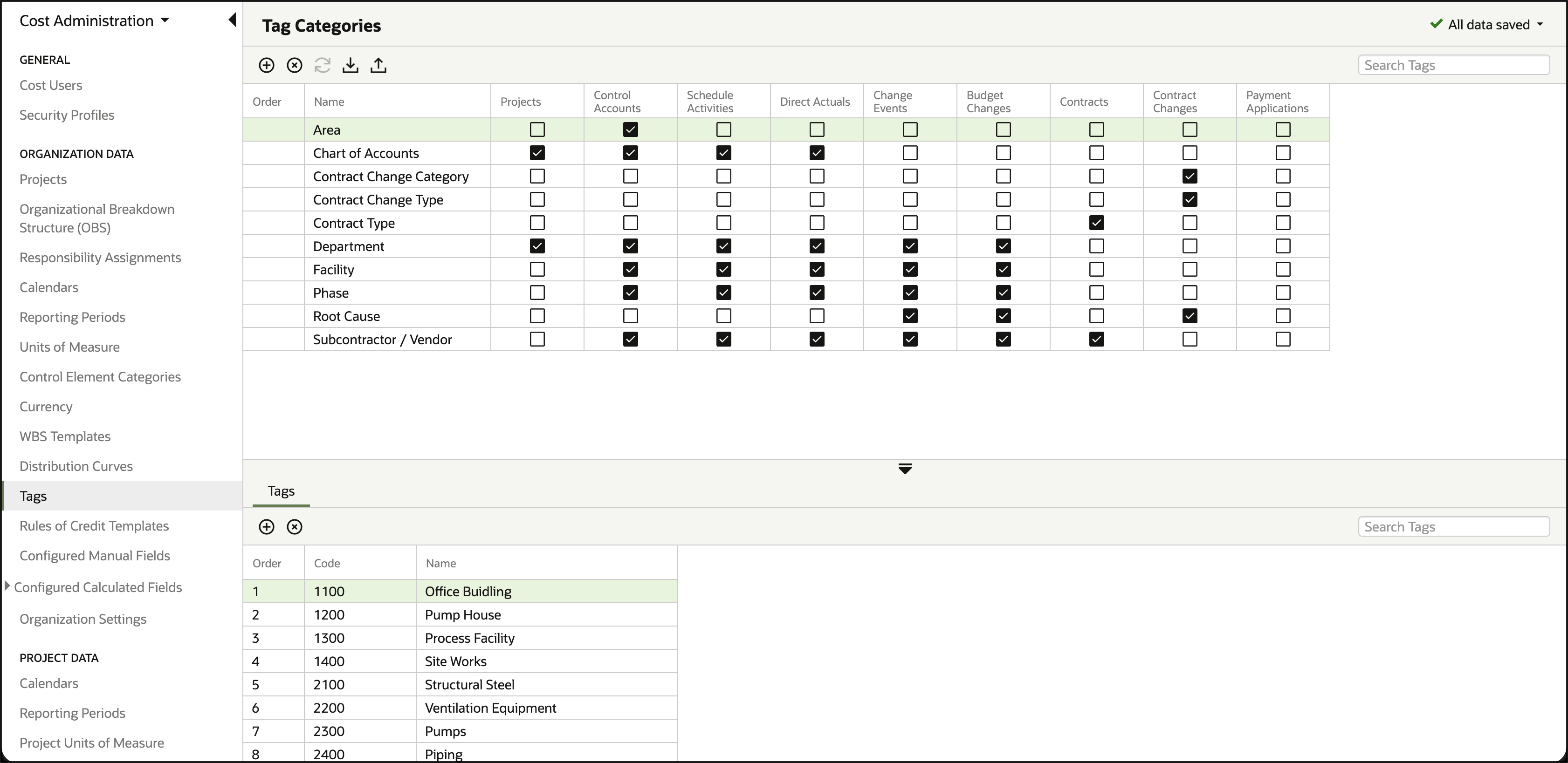Click the upper Search Tags field
1568x763 pixels.
pyautogui.click(x=1453, y=65)
